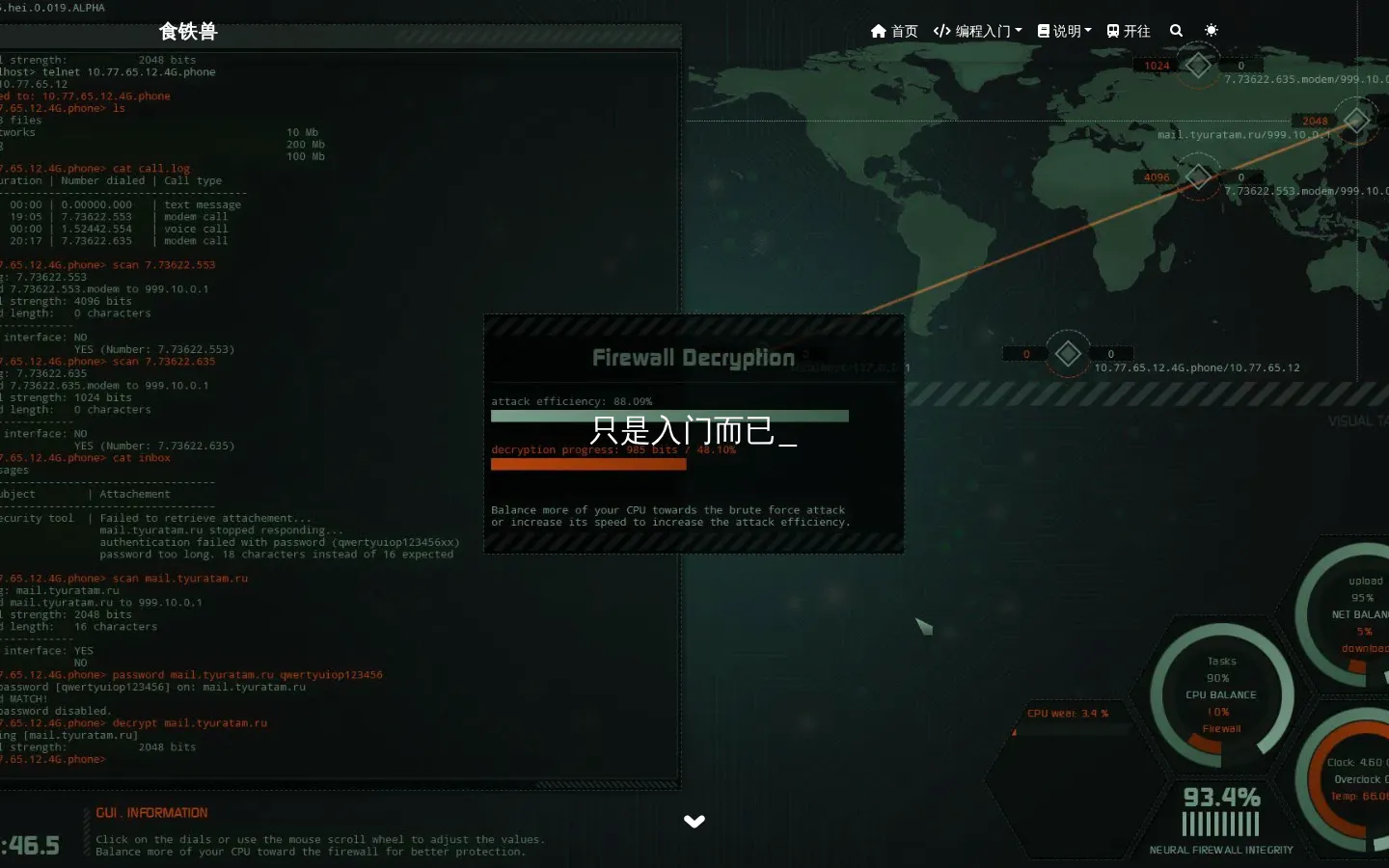Image resolution: width=1389 pixels, height=868 pixels.
Task: Click the 食铁兽 site title
Action: [x=188, y=32]
